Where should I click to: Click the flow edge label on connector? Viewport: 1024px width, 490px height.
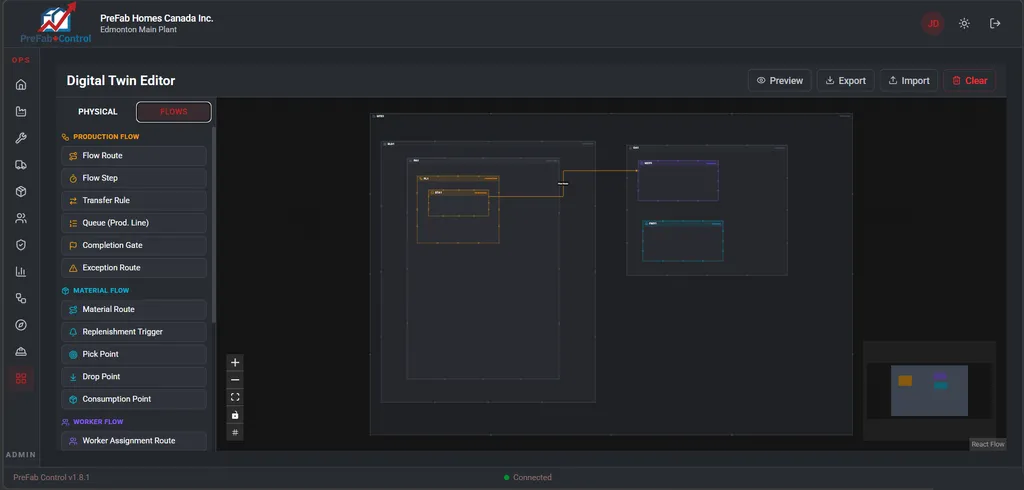coord(563,184)
